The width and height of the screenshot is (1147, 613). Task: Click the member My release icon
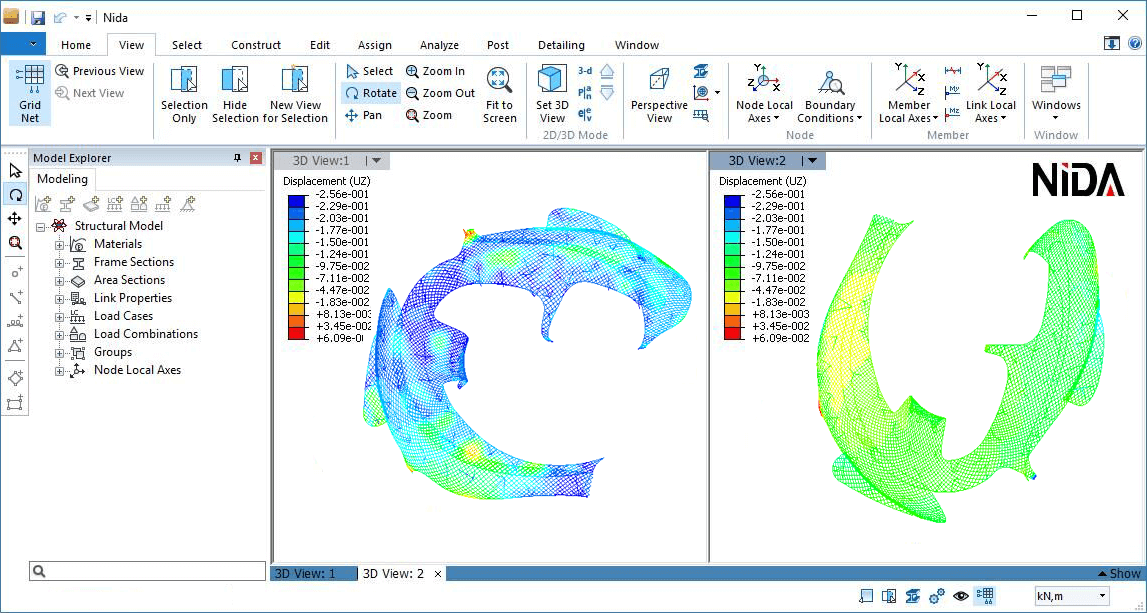pos(952,92)
